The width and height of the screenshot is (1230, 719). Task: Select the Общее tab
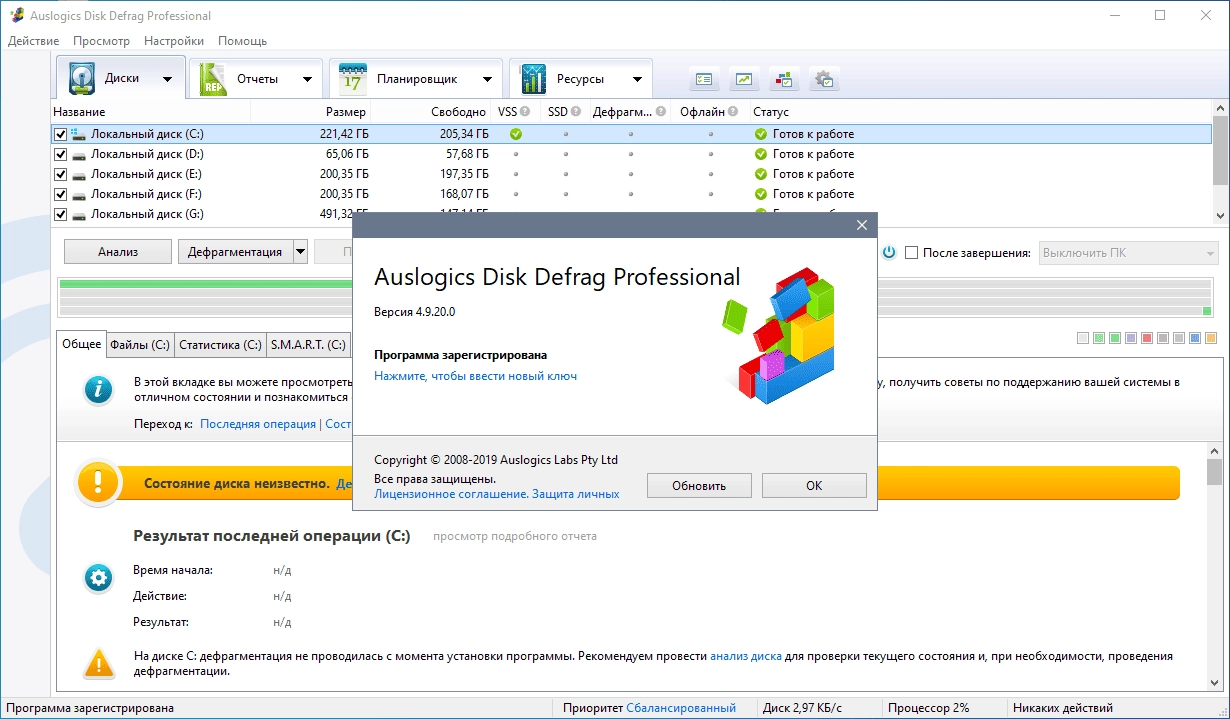tap(82, 344)
